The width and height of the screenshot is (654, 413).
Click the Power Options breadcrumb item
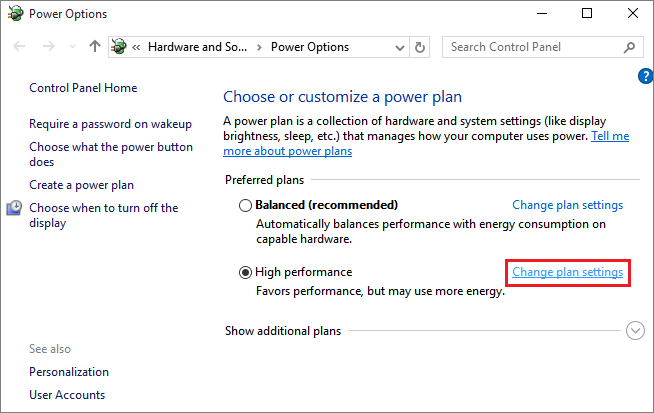310,47
